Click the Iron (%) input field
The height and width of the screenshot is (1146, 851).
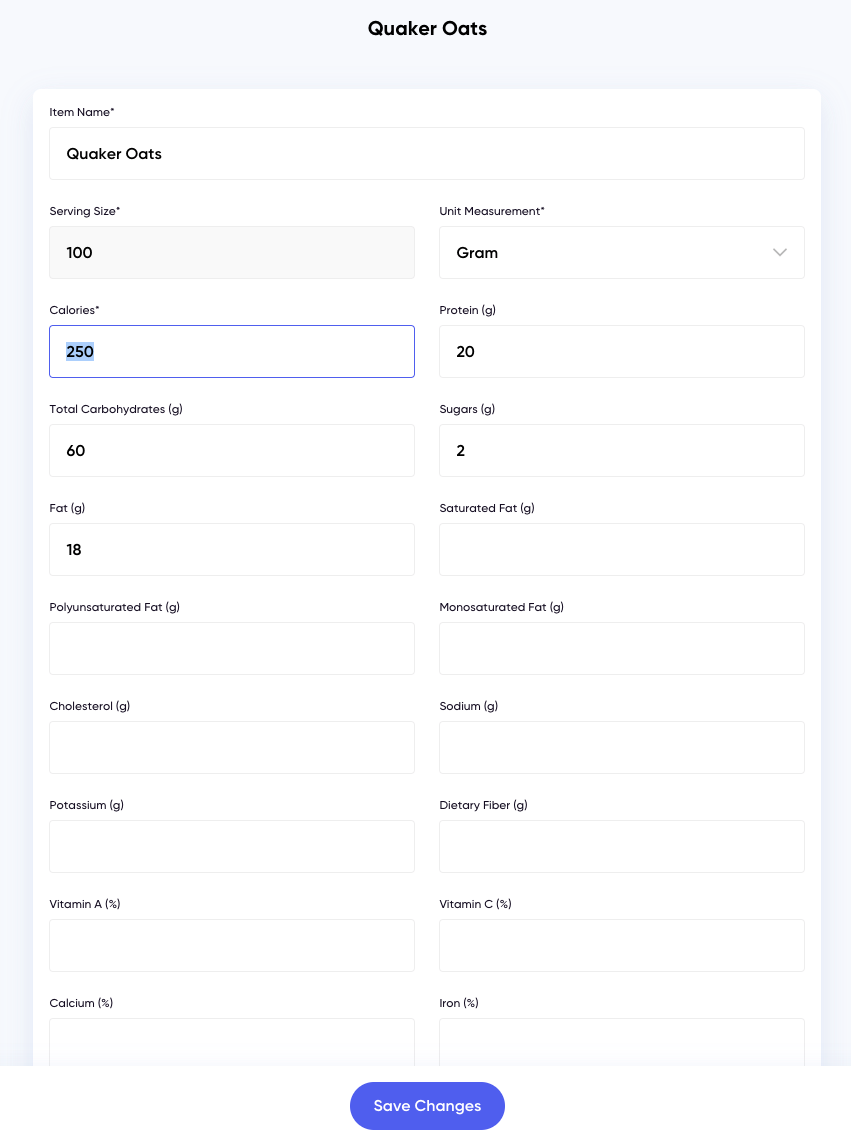pyautogui.click(x=621, y=1042)
